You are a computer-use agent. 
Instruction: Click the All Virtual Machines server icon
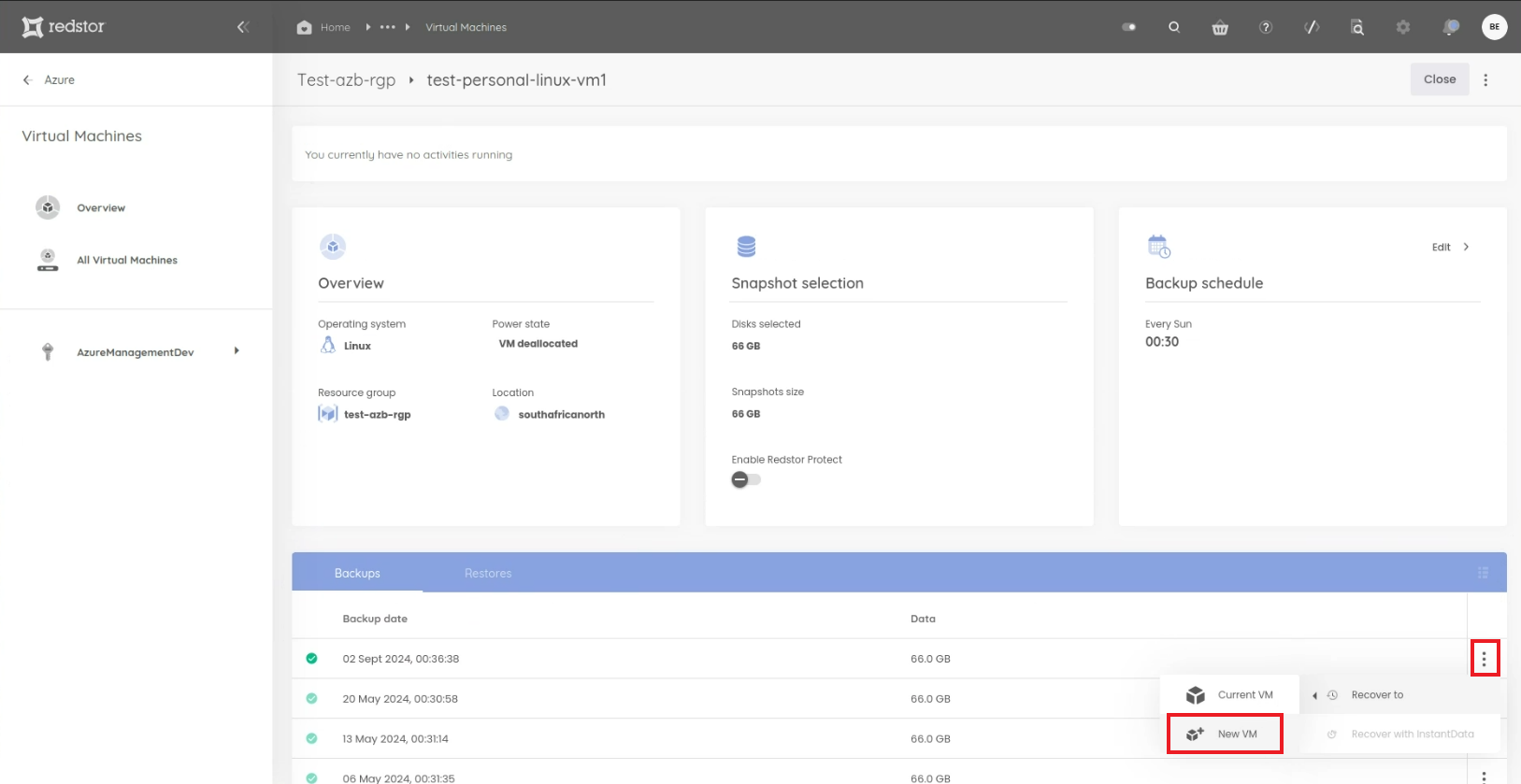48,260
